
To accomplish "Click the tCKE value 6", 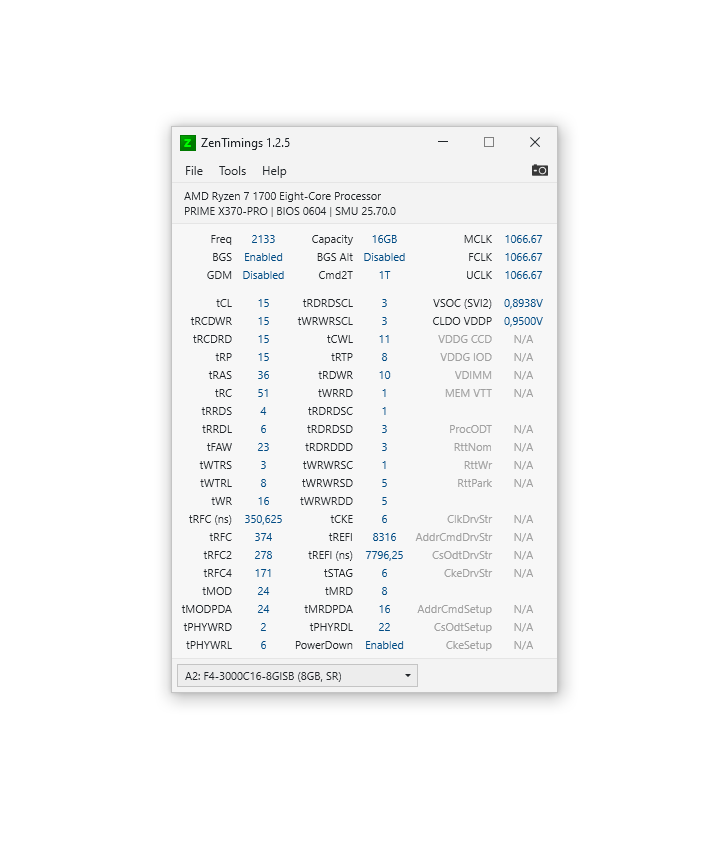I will (384, 519).
